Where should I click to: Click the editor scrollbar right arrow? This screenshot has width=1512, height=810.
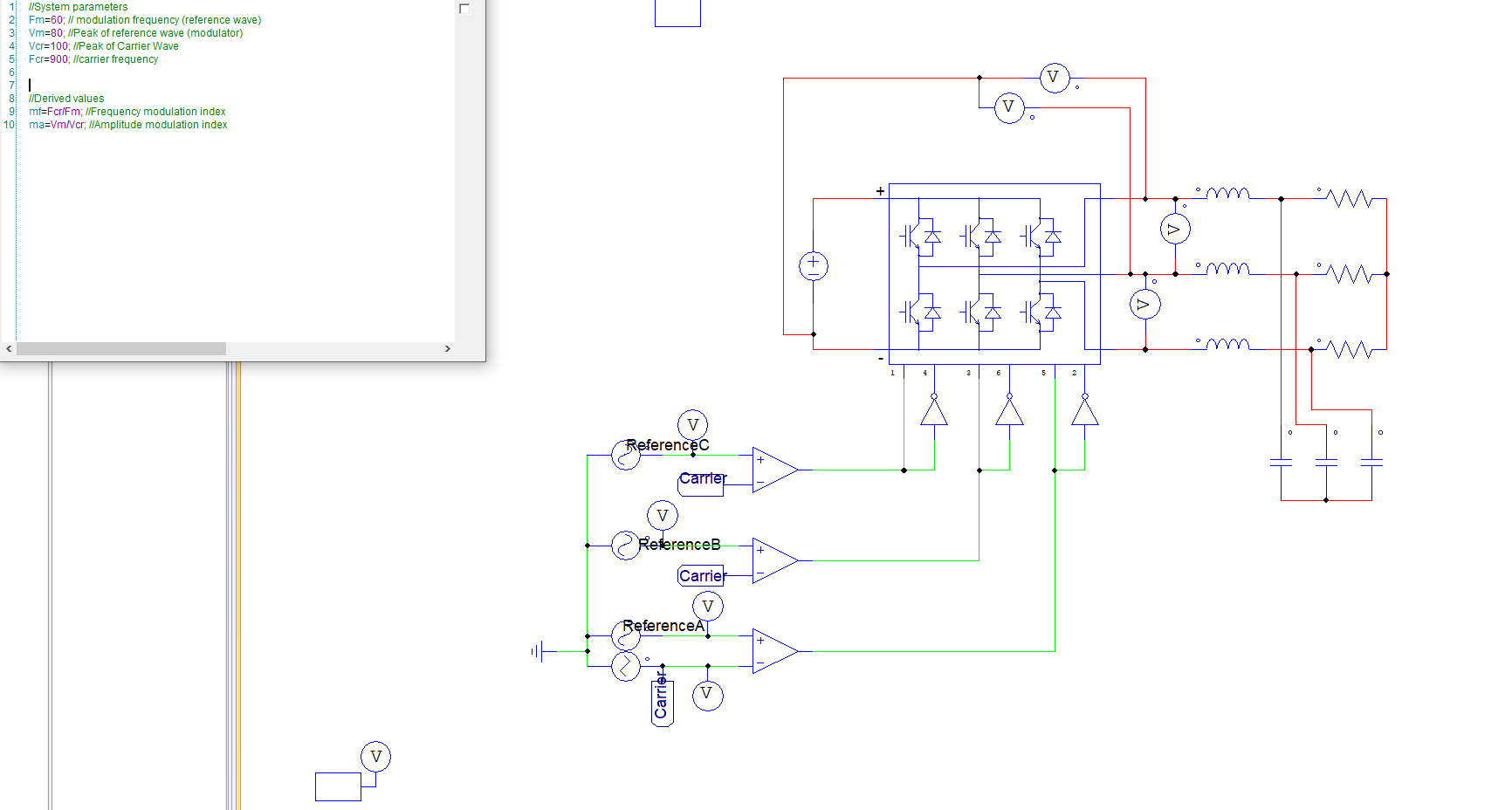[x=447, y=348]
